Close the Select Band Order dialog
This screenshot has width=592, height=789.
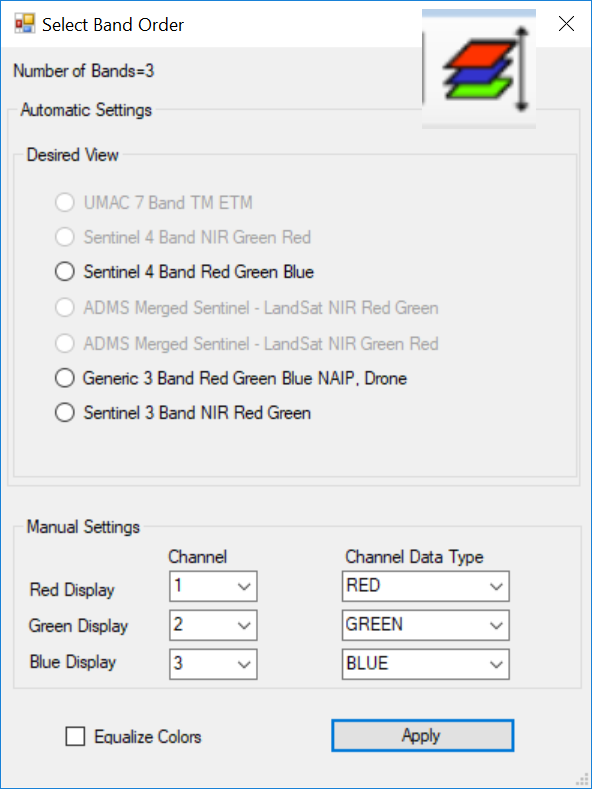[x=566, y=24]
